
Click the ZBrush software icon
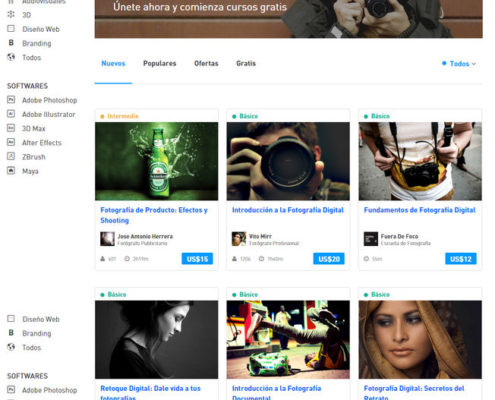11,156
